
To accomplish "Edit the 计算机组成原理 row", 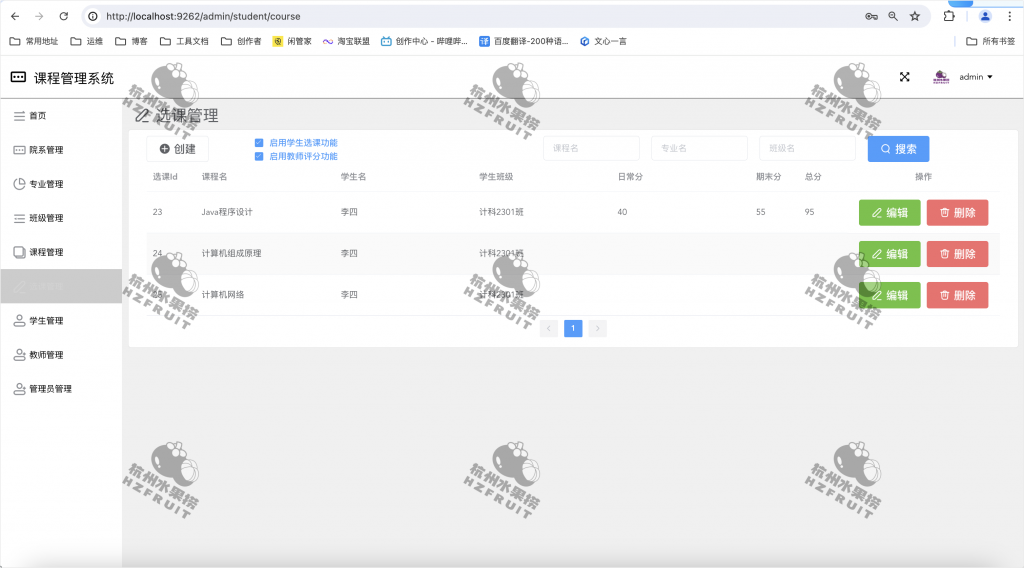I will pos(889,254).
